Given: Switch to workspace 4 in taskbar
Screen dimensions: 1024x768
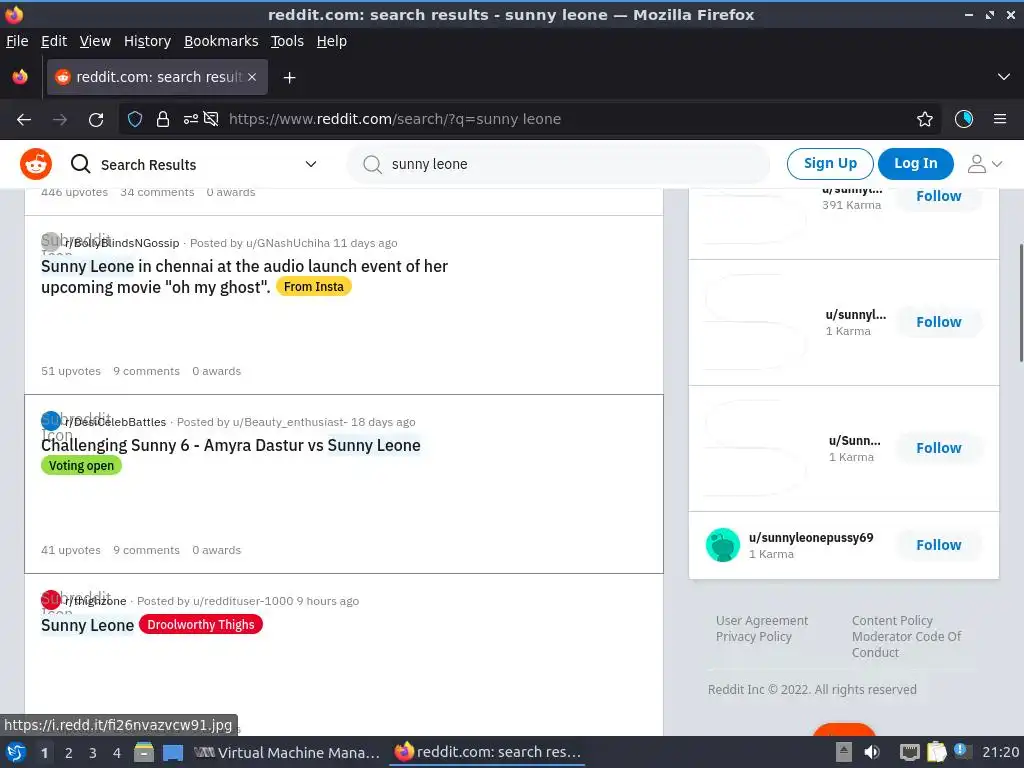Looking at the screenshot, I should 117,753.
